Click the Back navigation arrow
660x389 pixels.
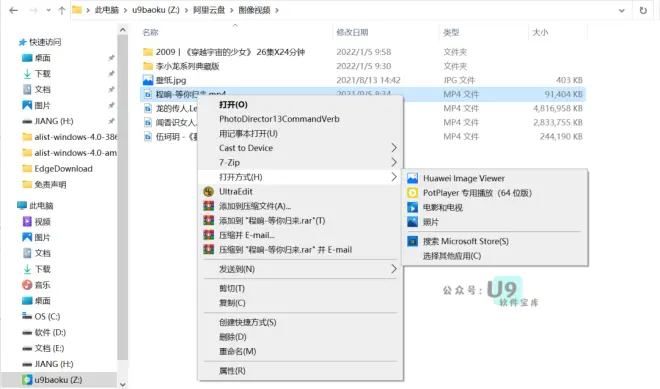pyautogui.click(x=13, y=10)
